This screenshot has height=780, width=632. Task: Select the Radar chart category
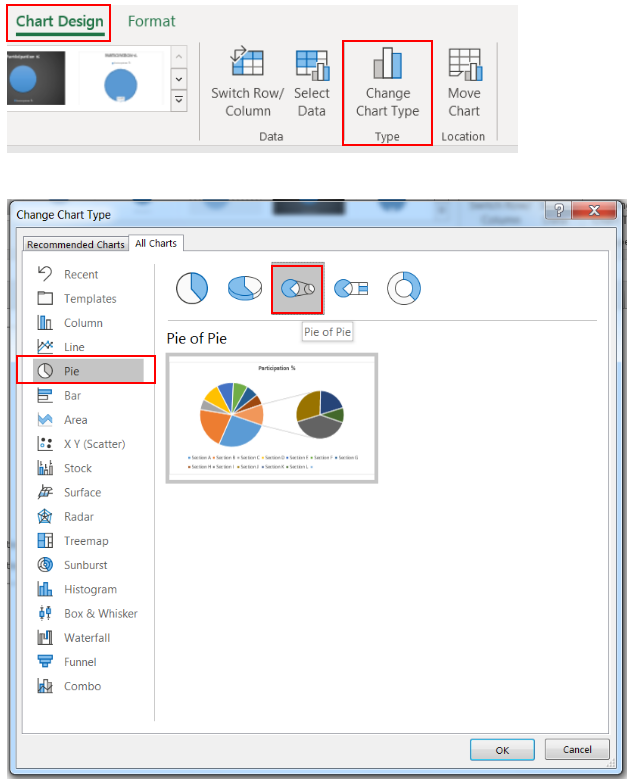coord(89,517)
